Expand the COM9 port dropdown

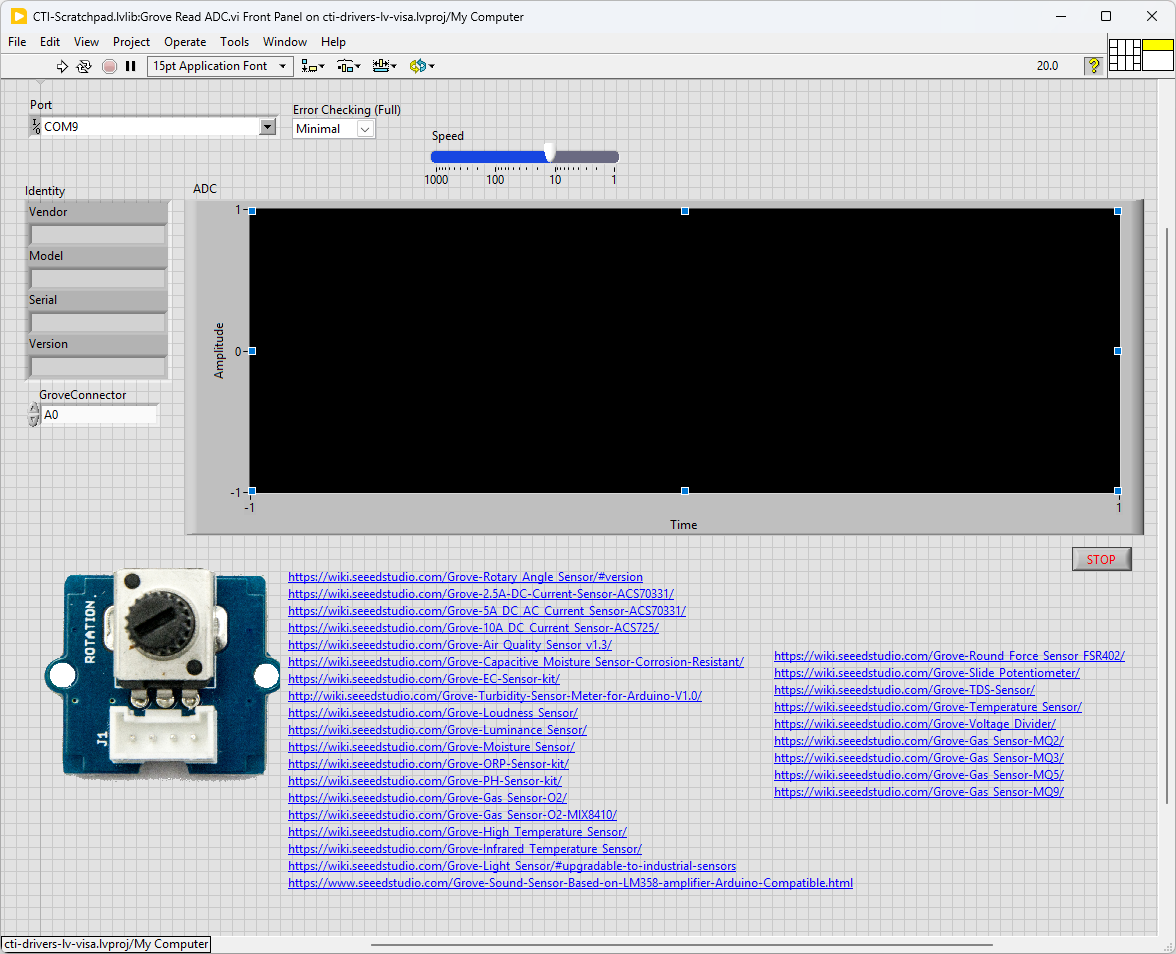pyautogui.click(x=267, y=127)
